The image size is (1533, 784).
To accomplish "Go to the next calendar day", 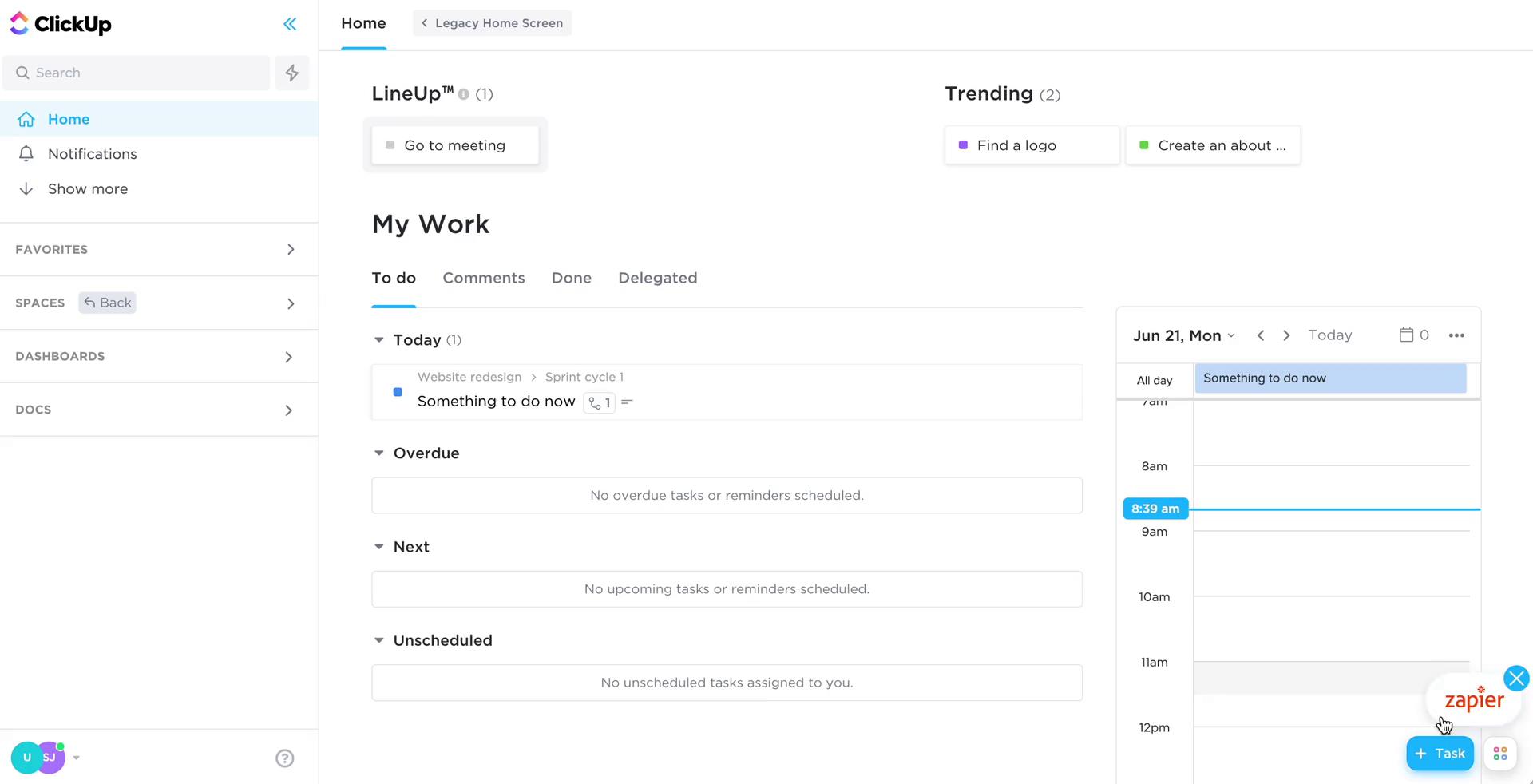I will 1286,335.
